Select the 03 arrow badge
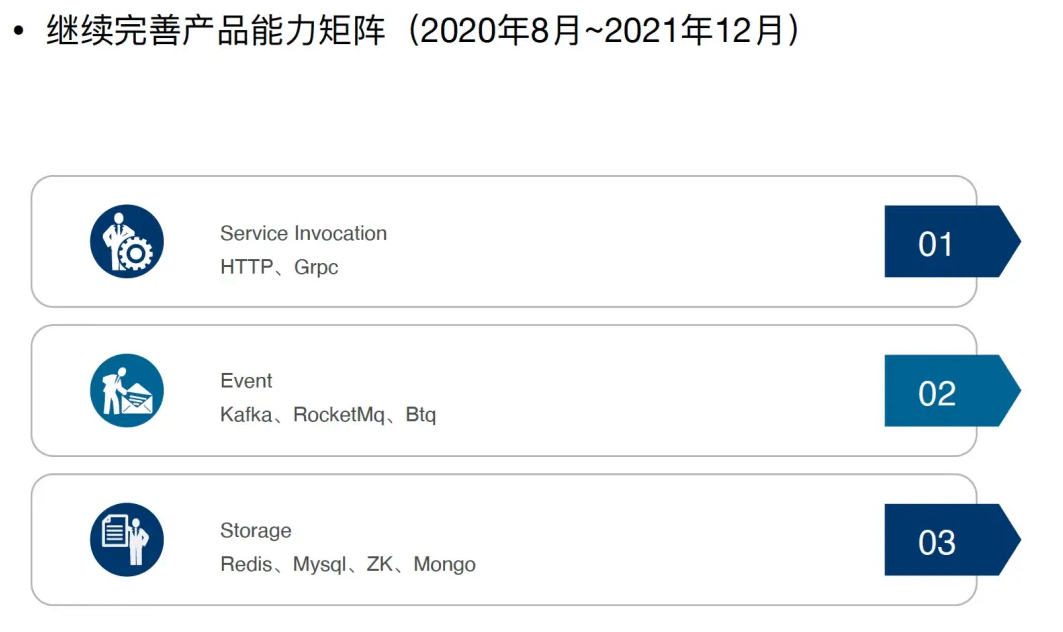This screenshot has height=632, width=1063. [x=952, y=540]
